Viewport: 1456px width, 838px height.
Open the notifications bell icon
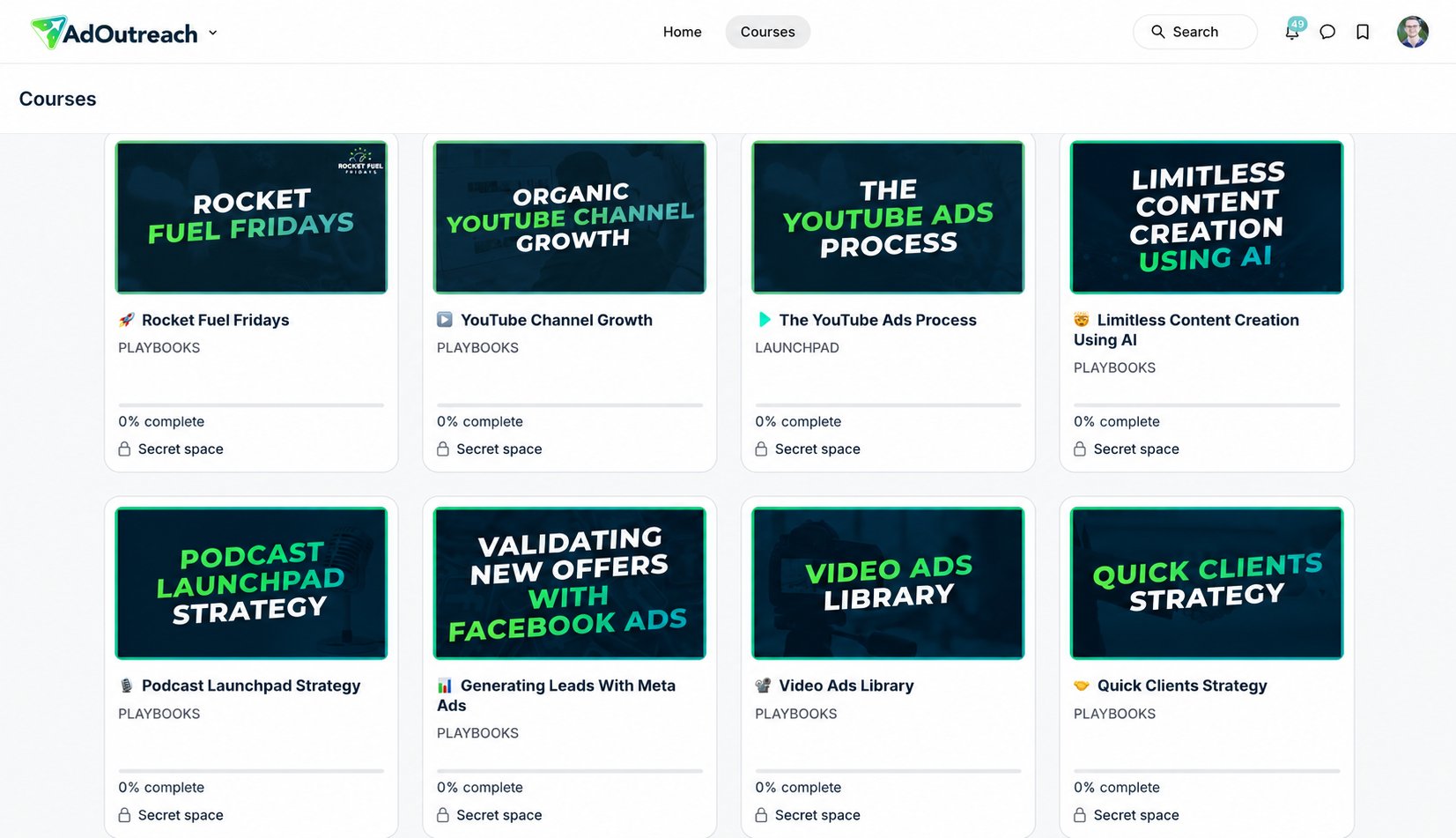click(1291, 33)
